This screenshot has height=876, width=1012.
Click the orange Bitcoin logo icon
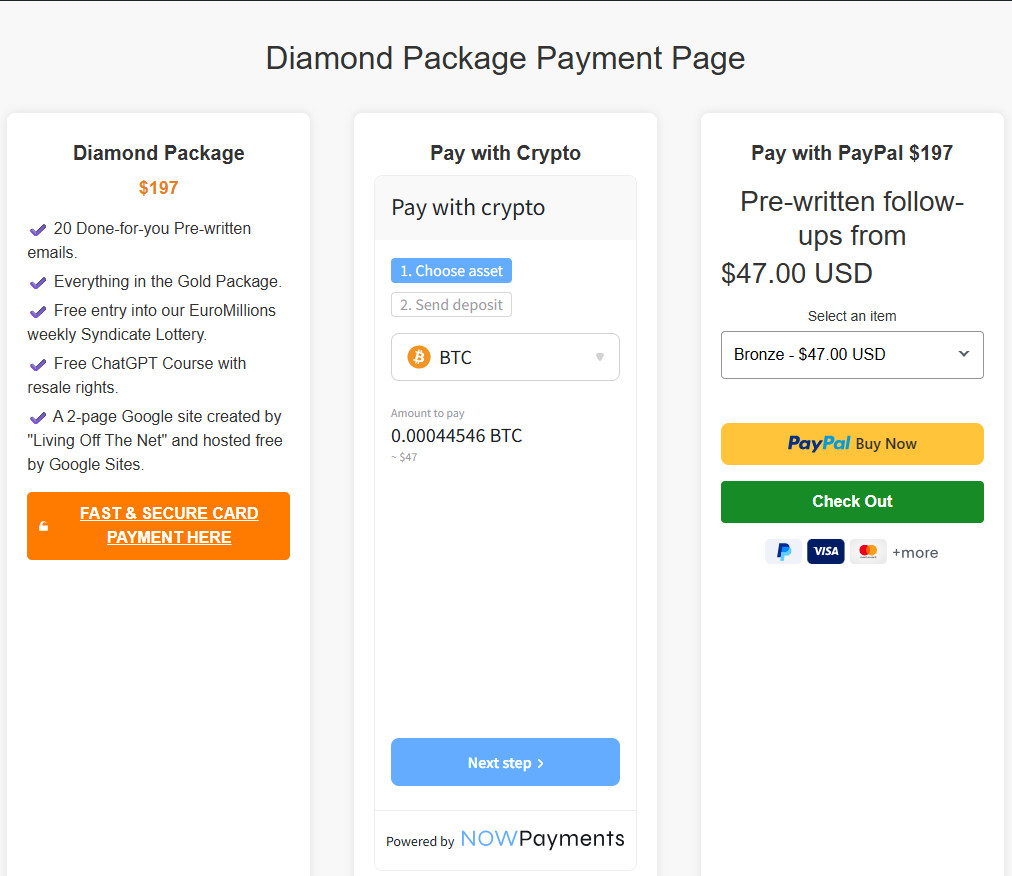point(419,357)
